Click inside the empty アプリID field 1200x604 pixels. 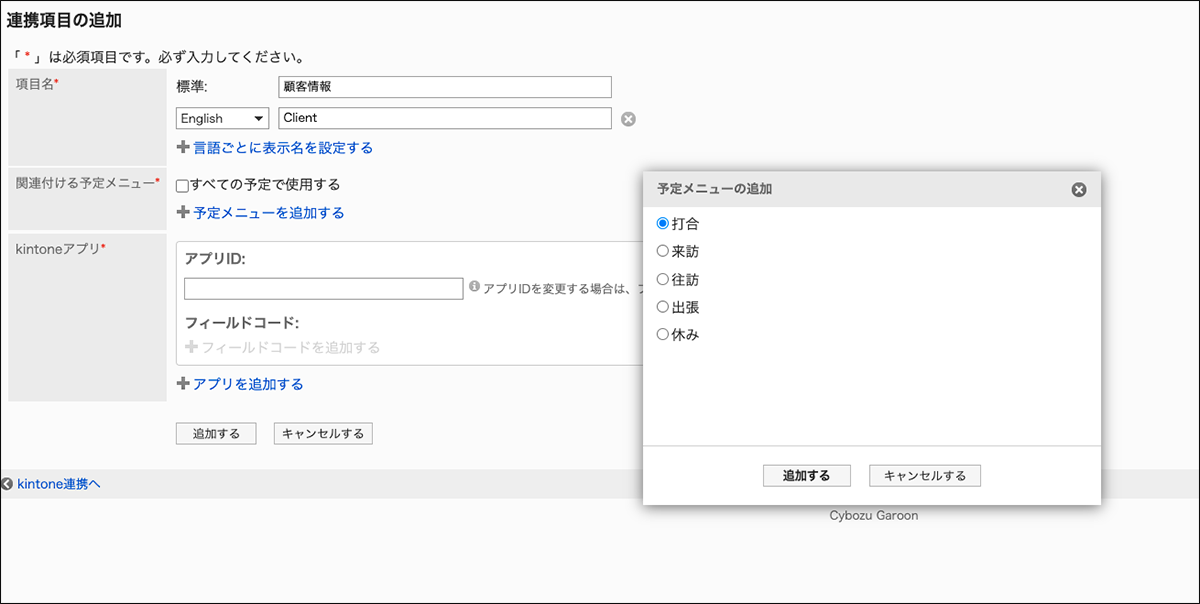[x=323, y=288]
